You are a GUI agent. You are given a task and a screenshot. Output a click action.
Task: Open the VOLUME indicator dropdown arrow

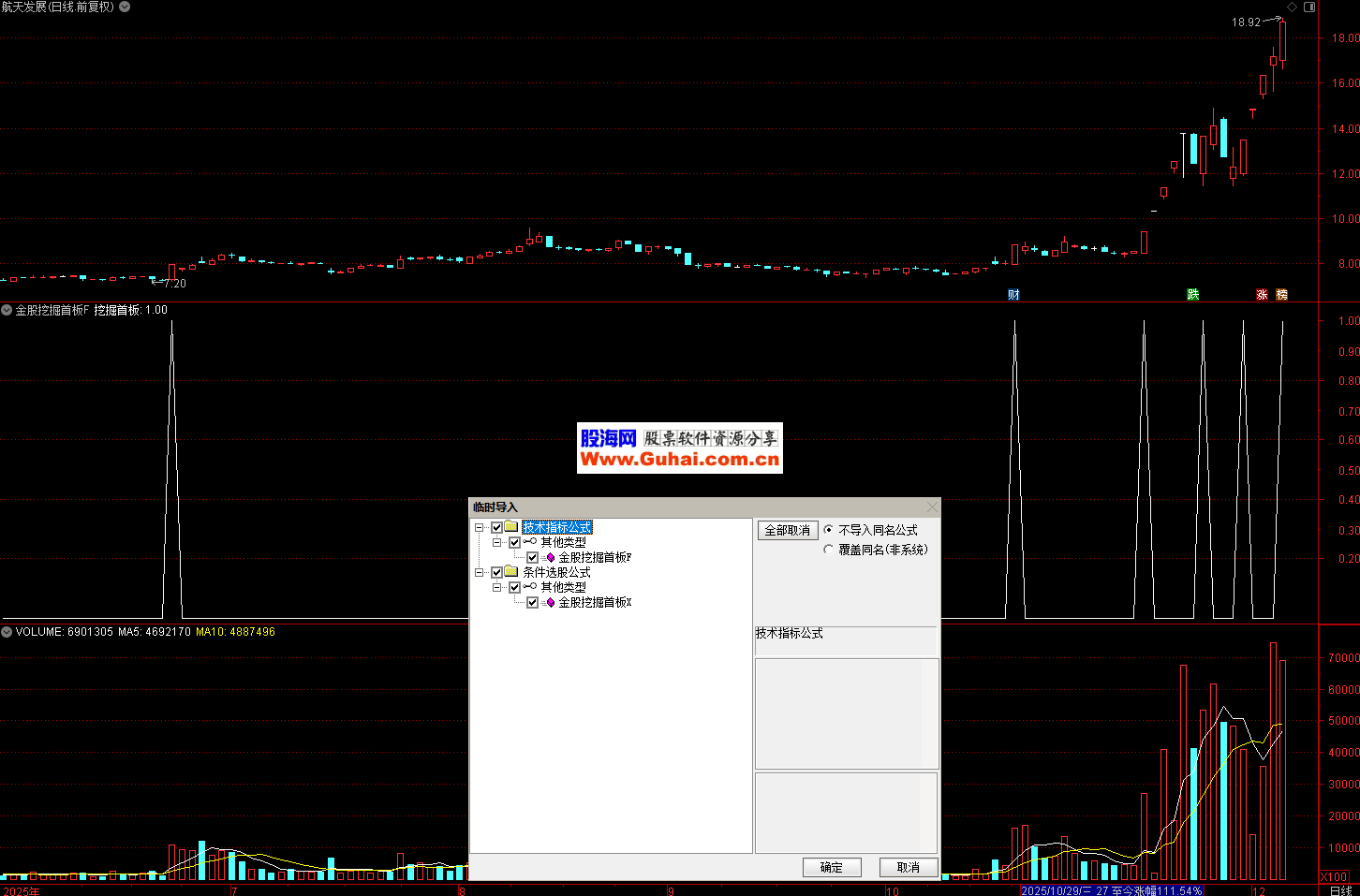tap(7, 632)
